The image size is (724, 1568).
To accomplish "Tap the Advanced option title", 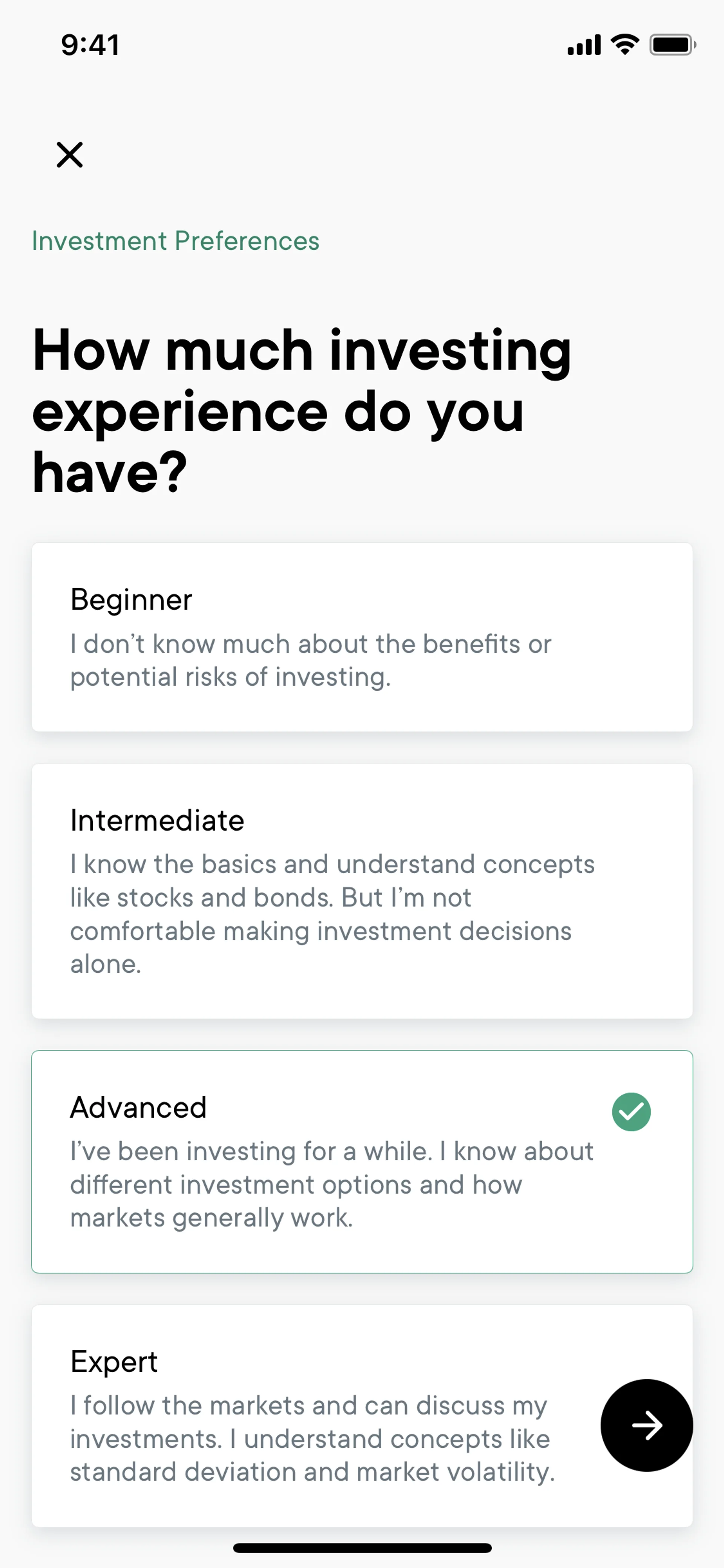I will click(x=138, y=1107).
